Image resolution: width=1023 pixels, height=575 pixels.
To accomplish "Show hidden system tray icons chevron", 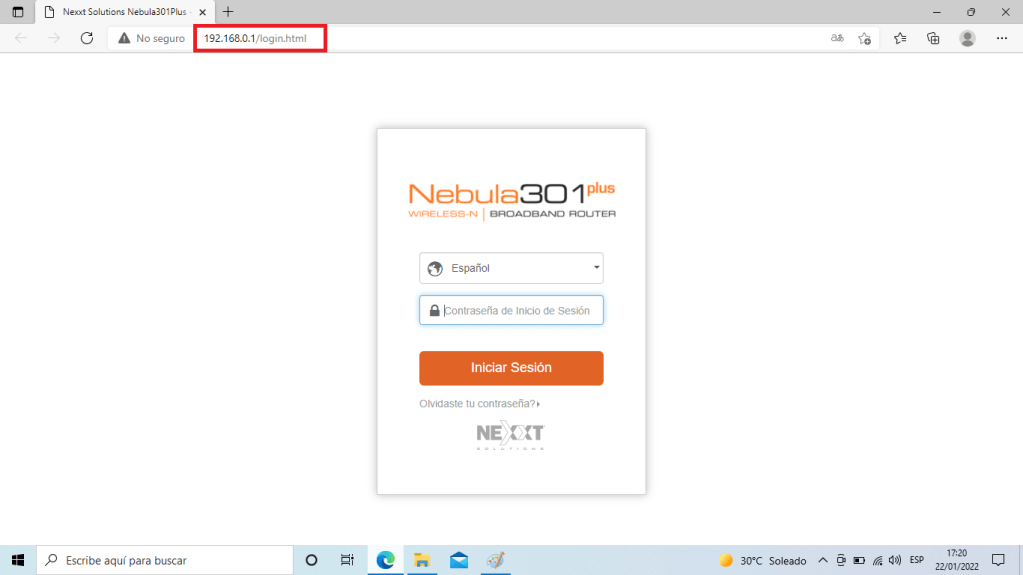I will click(823, 560).
